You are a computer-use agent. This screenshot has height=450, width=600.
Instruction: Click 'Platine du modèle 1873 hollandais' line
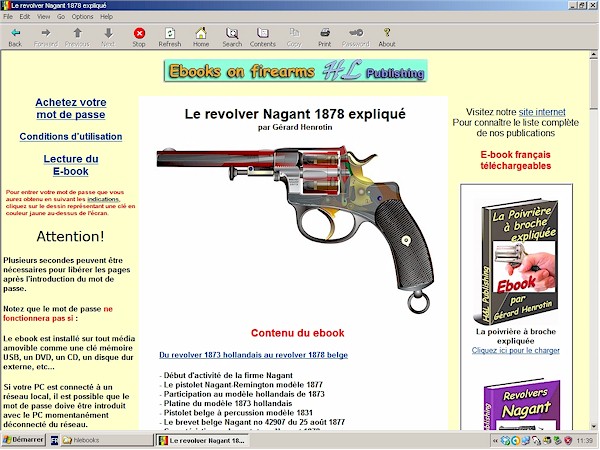(227, 403)
